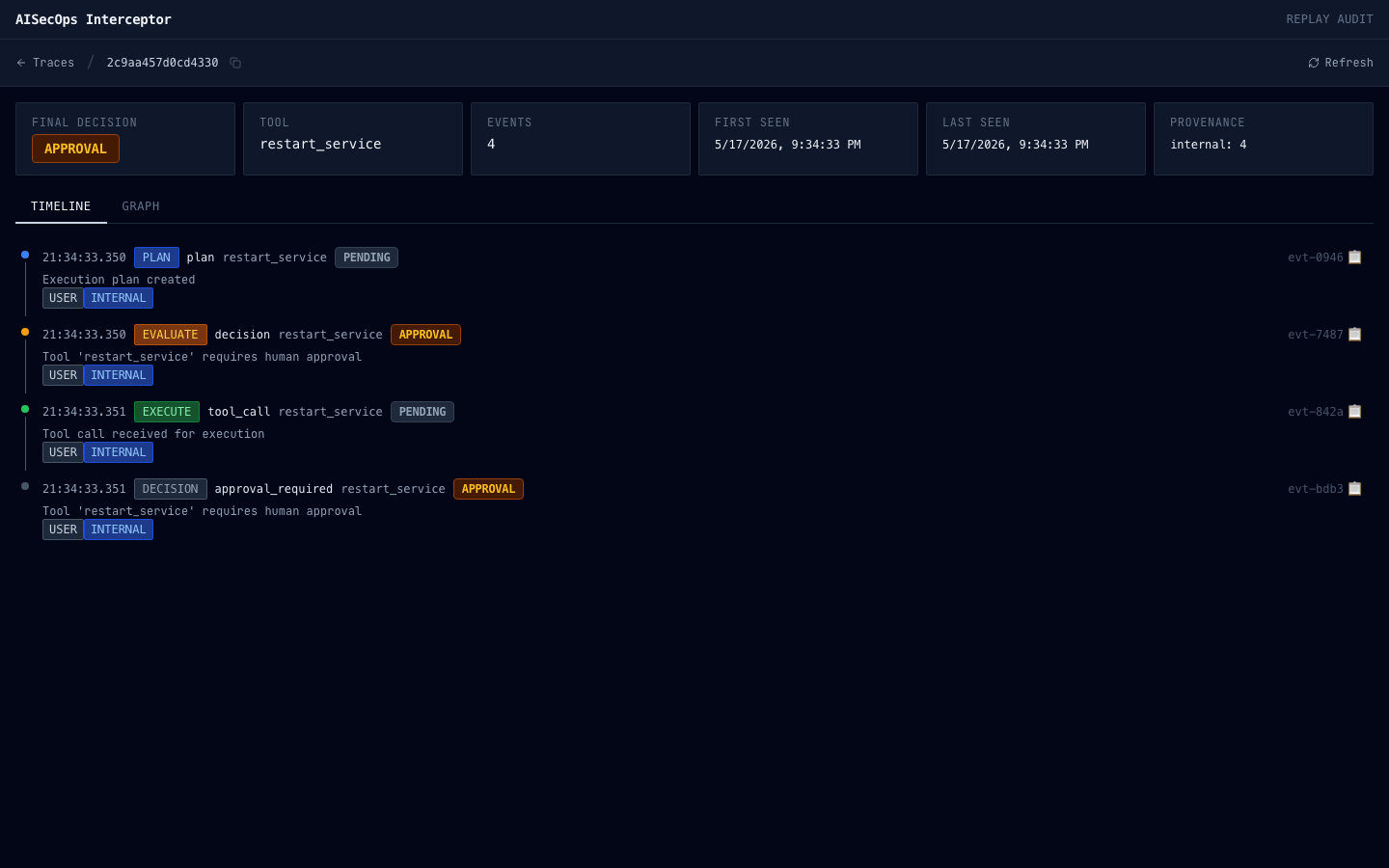1389x868 pixels.
Task: Select the gray DECISION timeline dot
Action: 25,486
